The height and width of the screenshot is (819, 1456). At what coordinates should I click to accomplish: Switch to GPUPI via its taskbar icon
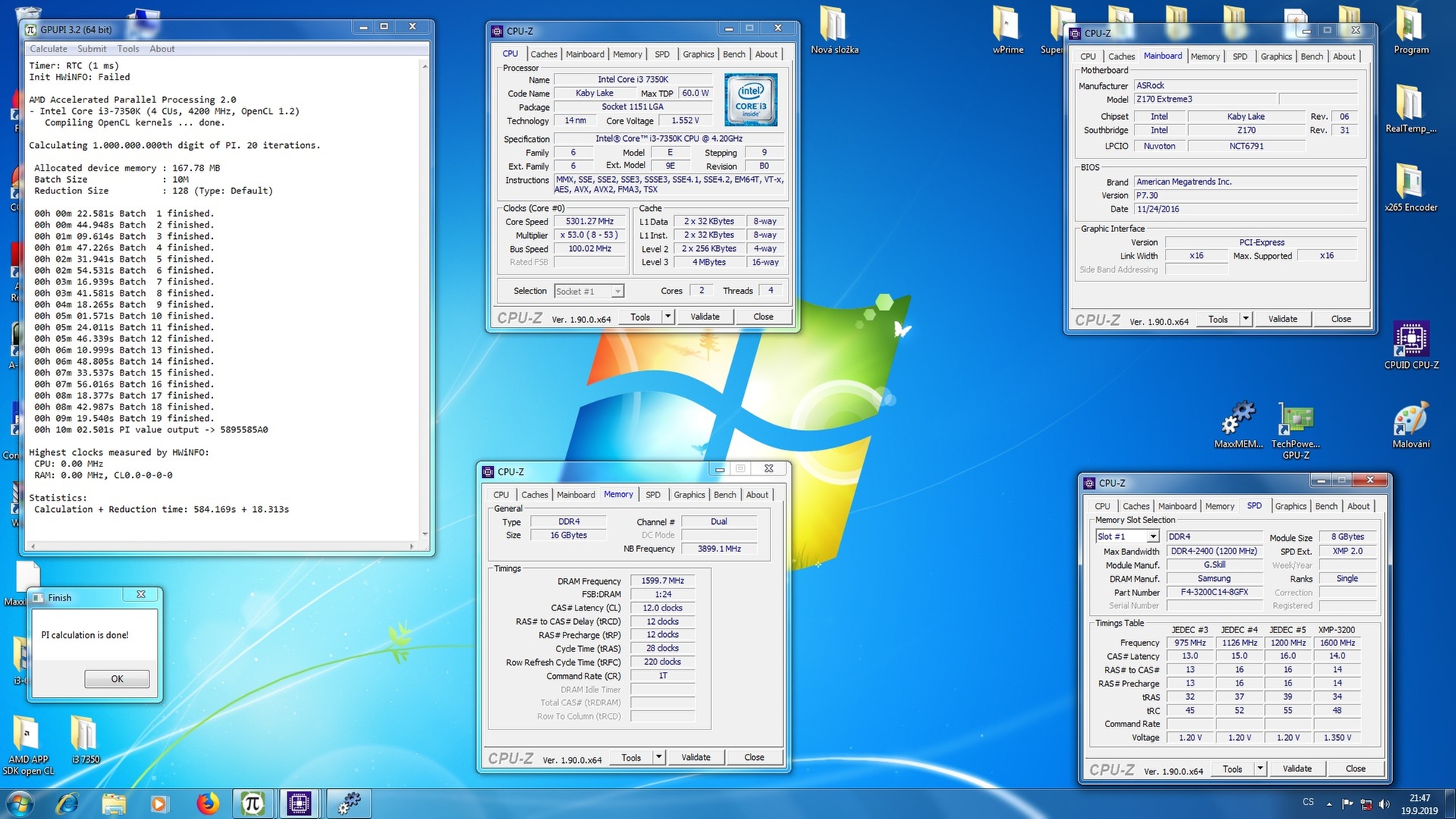point(253,804)
